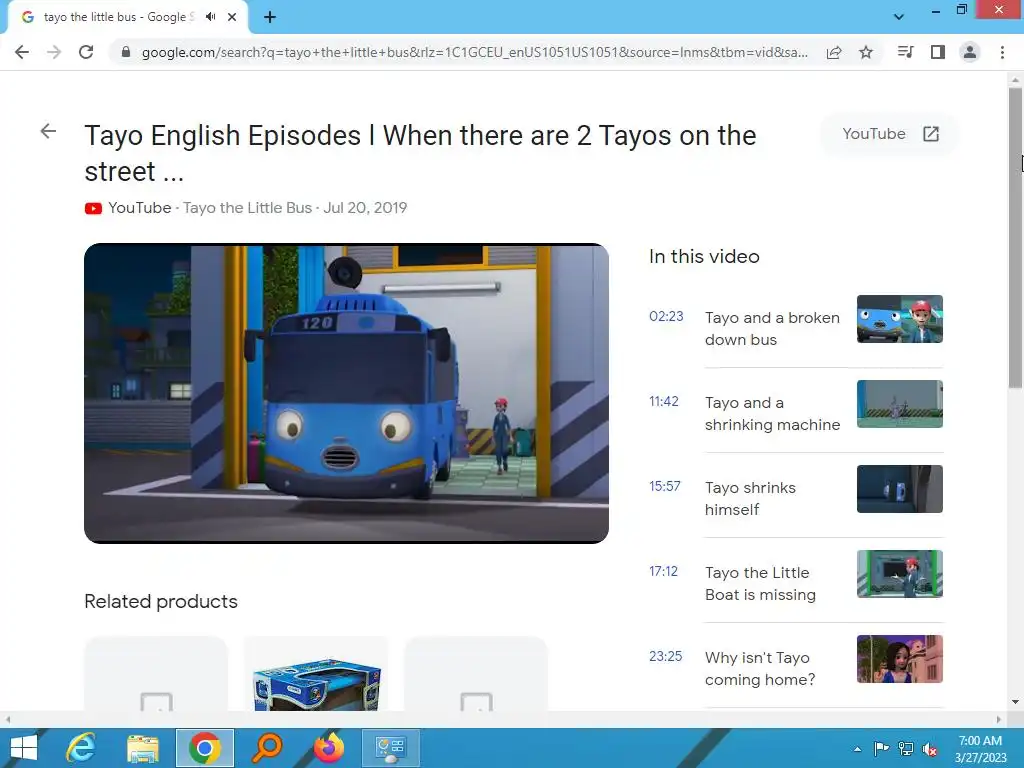
Task: Jump to 02:23 timestamp
Action: click(x=666, y=317)
